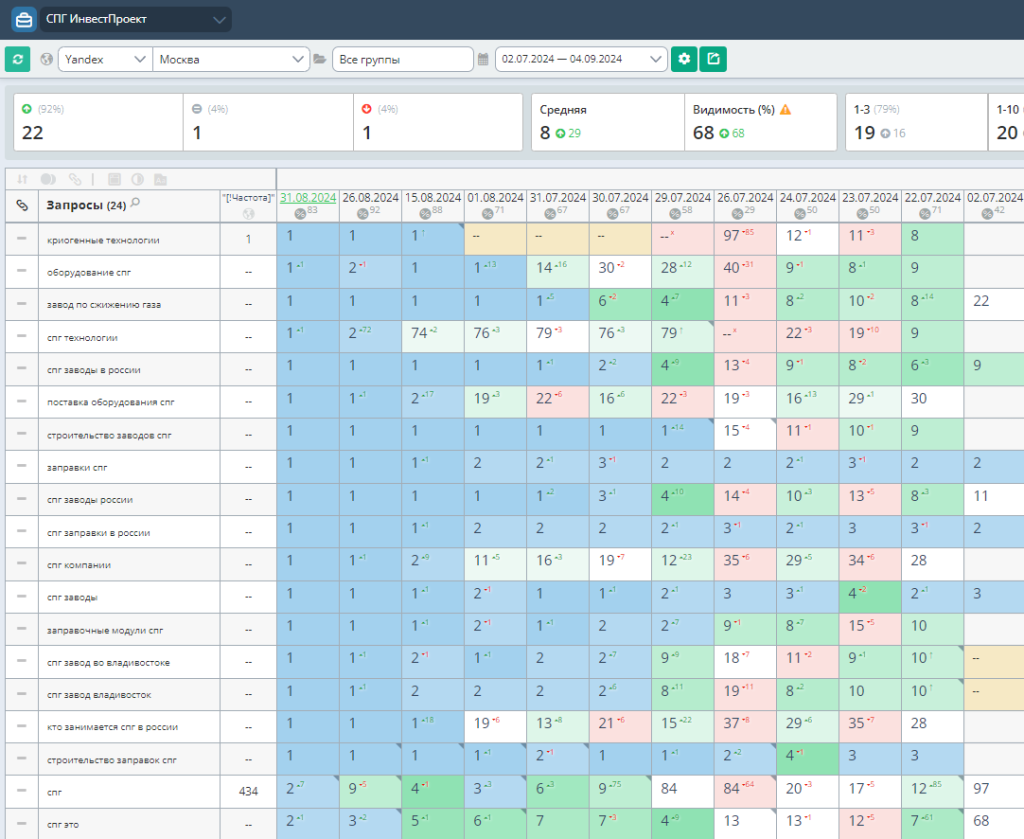This screenshot has height=839, width=1024.
Task: Toggle the minus marker for 'заправки спг'
Action: 22,466
